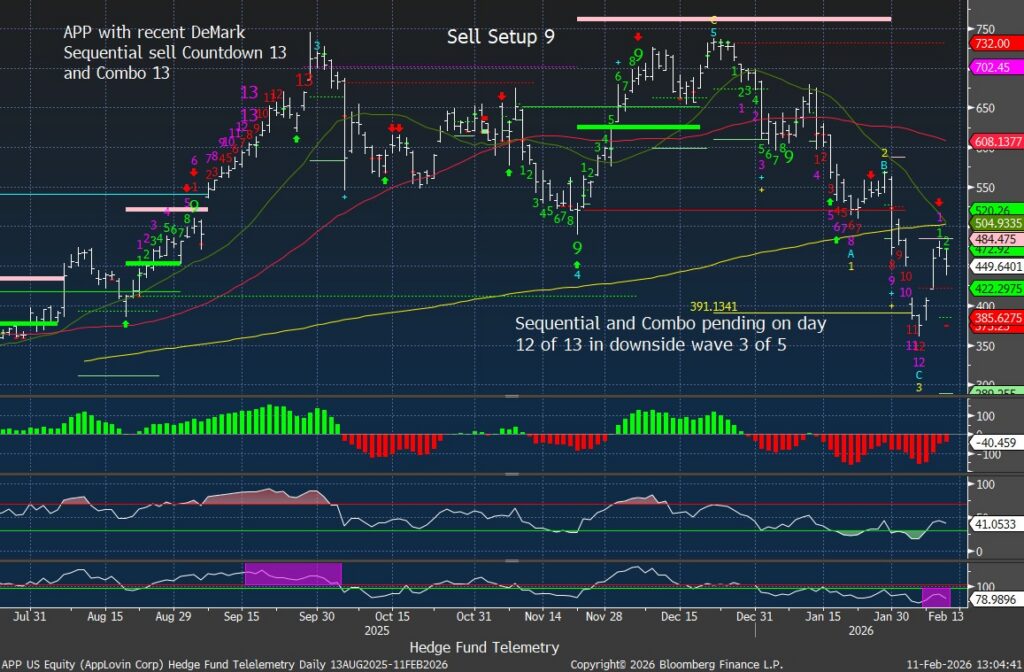Select the pink horizontal line at chart top
Screen dimensions: 1024x672
[x=733, y=19]
